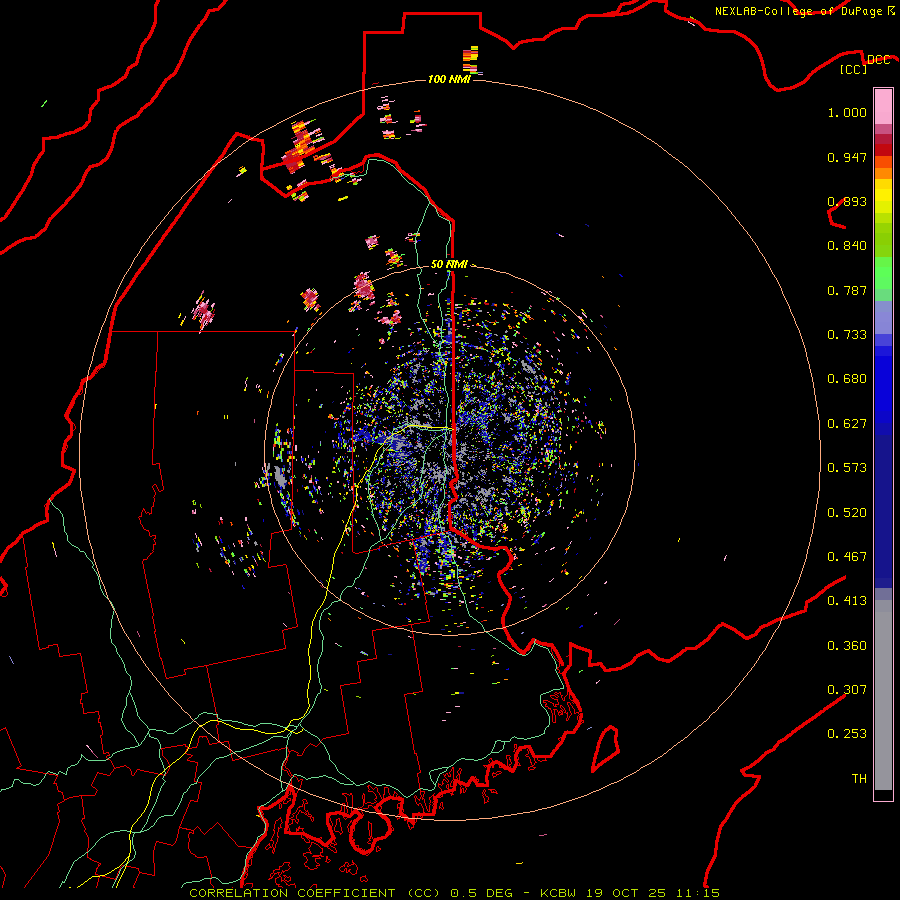Viewport: 900px width, 900px height.
Task: Click the 50 NMI range ring label
Action: tap(449, 264)
